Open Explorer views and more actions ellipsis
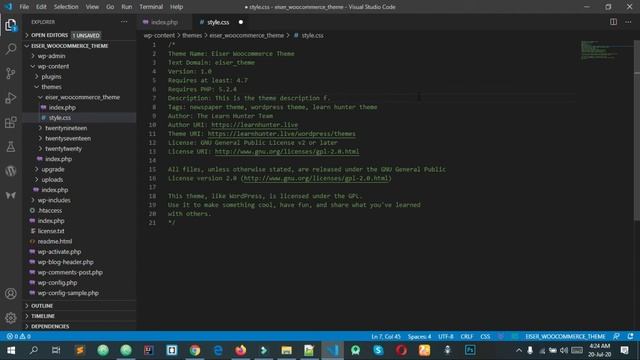 [124, 22]
